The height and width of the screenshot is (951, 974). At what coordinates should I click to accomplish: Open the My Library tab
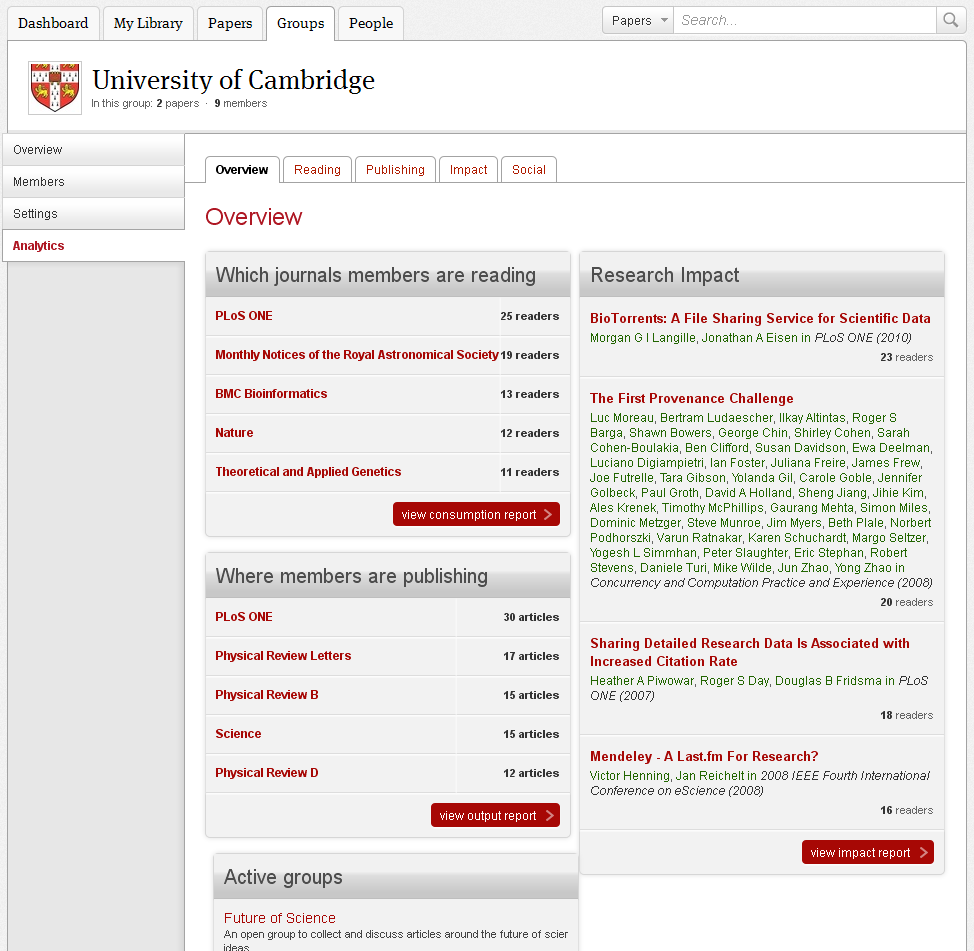148,24
